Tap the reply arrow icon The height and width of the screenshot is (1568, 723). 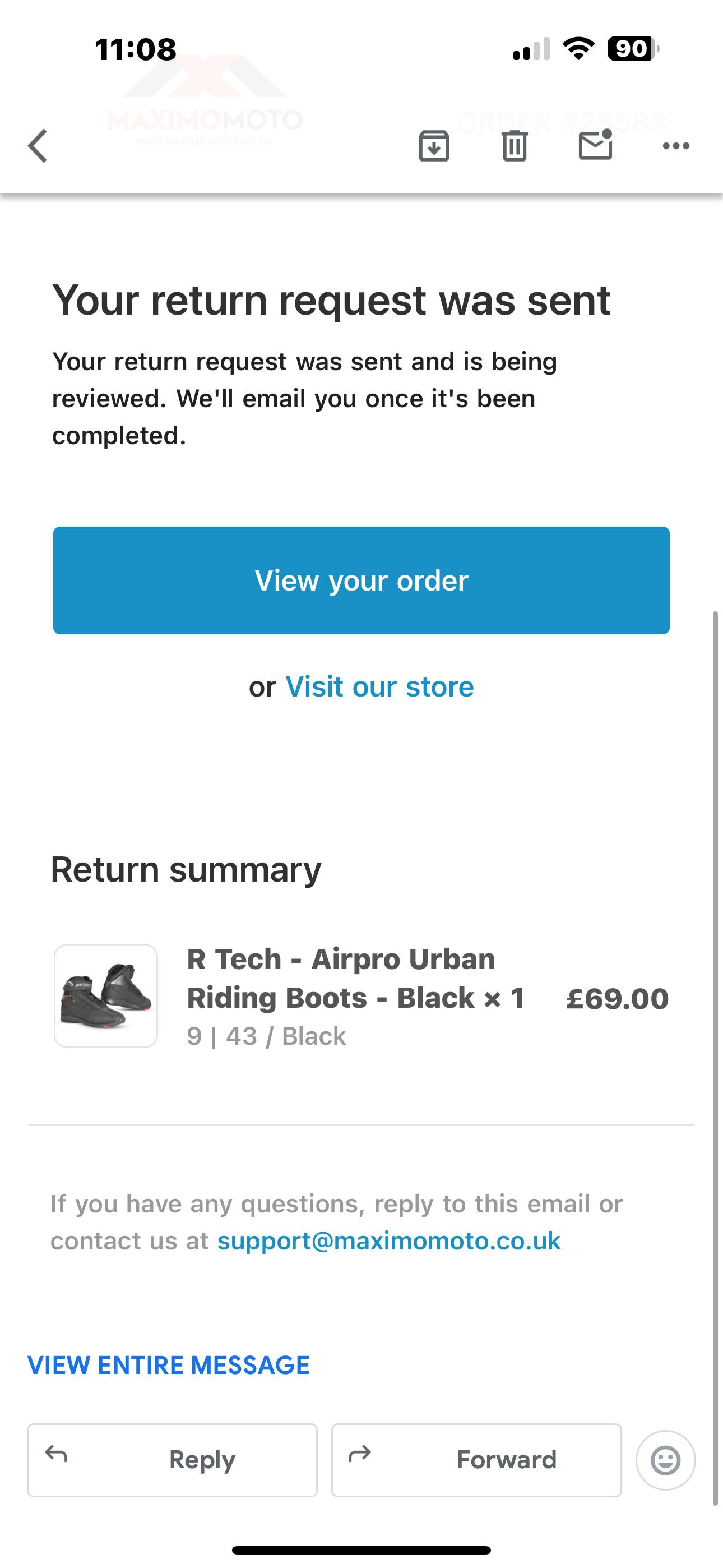click(57, 1454)
